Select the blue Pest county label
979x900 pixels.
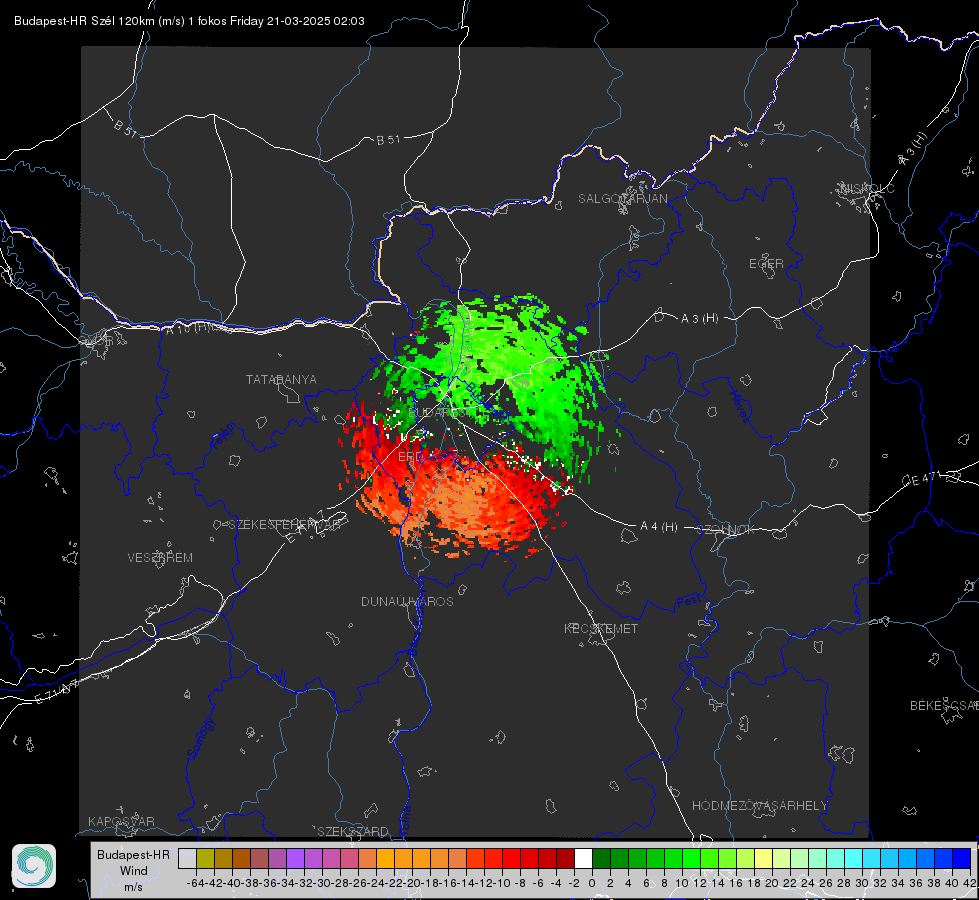689,602
